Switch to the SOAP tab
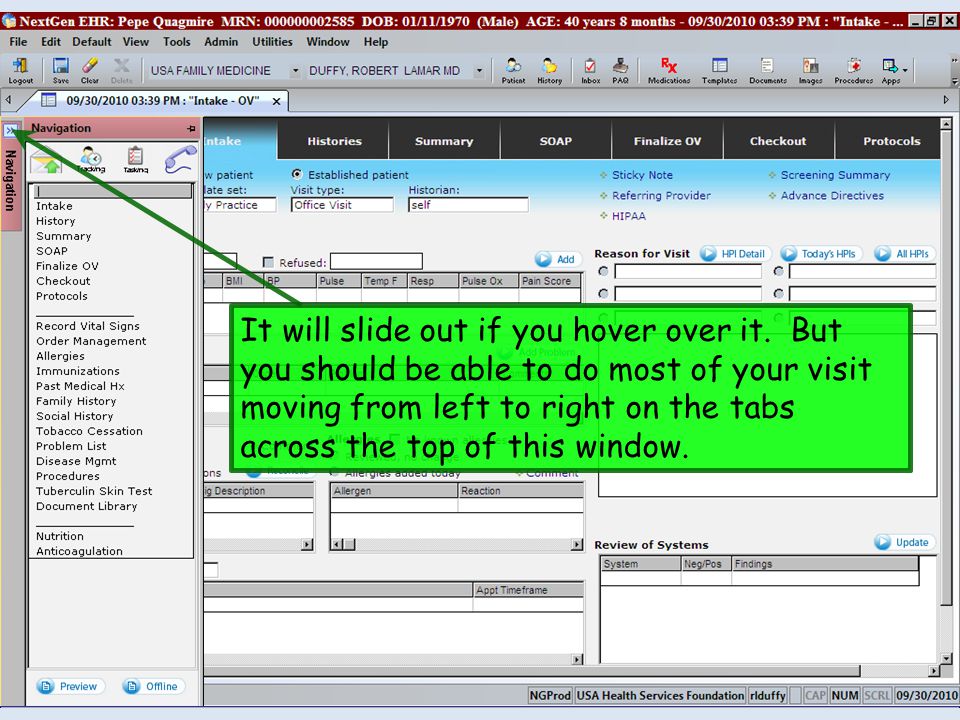Image resolution: width=960 pixels, height=720 pixels. click(x=555, y=141)
